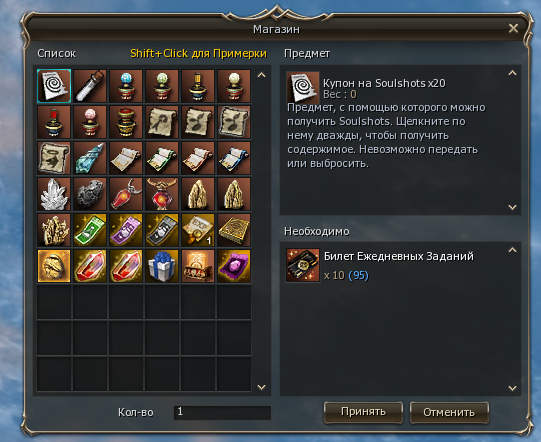Screen dimensions: 541x442
Task: Click description panel scroll down arrow
Action: [512, 207]
